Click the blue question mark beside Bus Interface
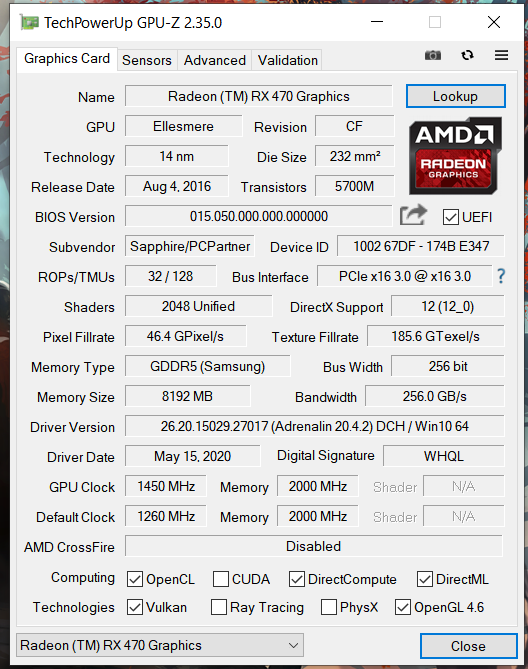 point(501,276)
